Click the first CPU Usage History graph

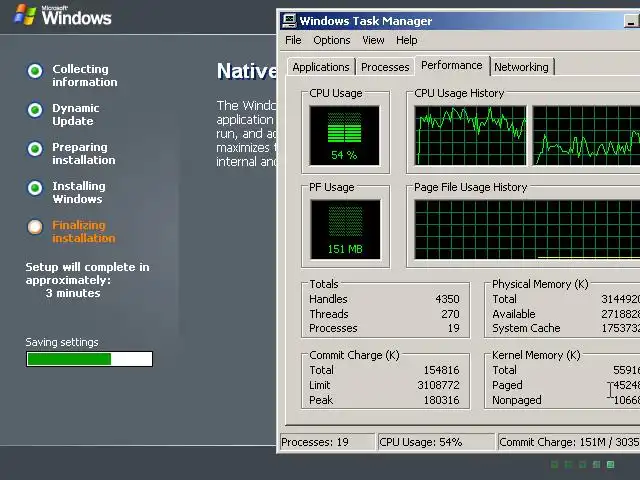click(x=470, y=136)
